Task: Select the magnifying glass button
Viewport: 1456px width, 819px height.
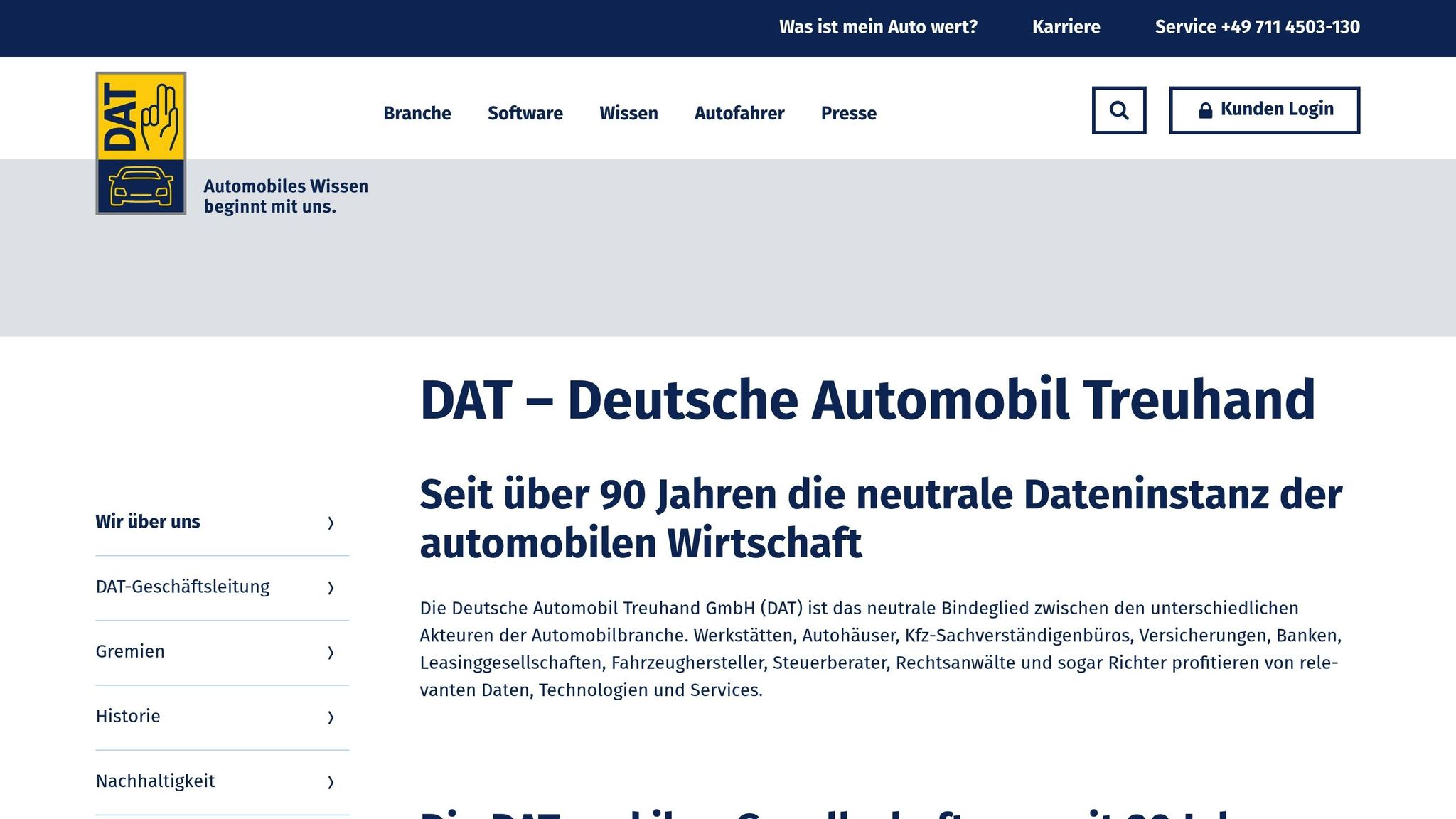Action: 1120,110
